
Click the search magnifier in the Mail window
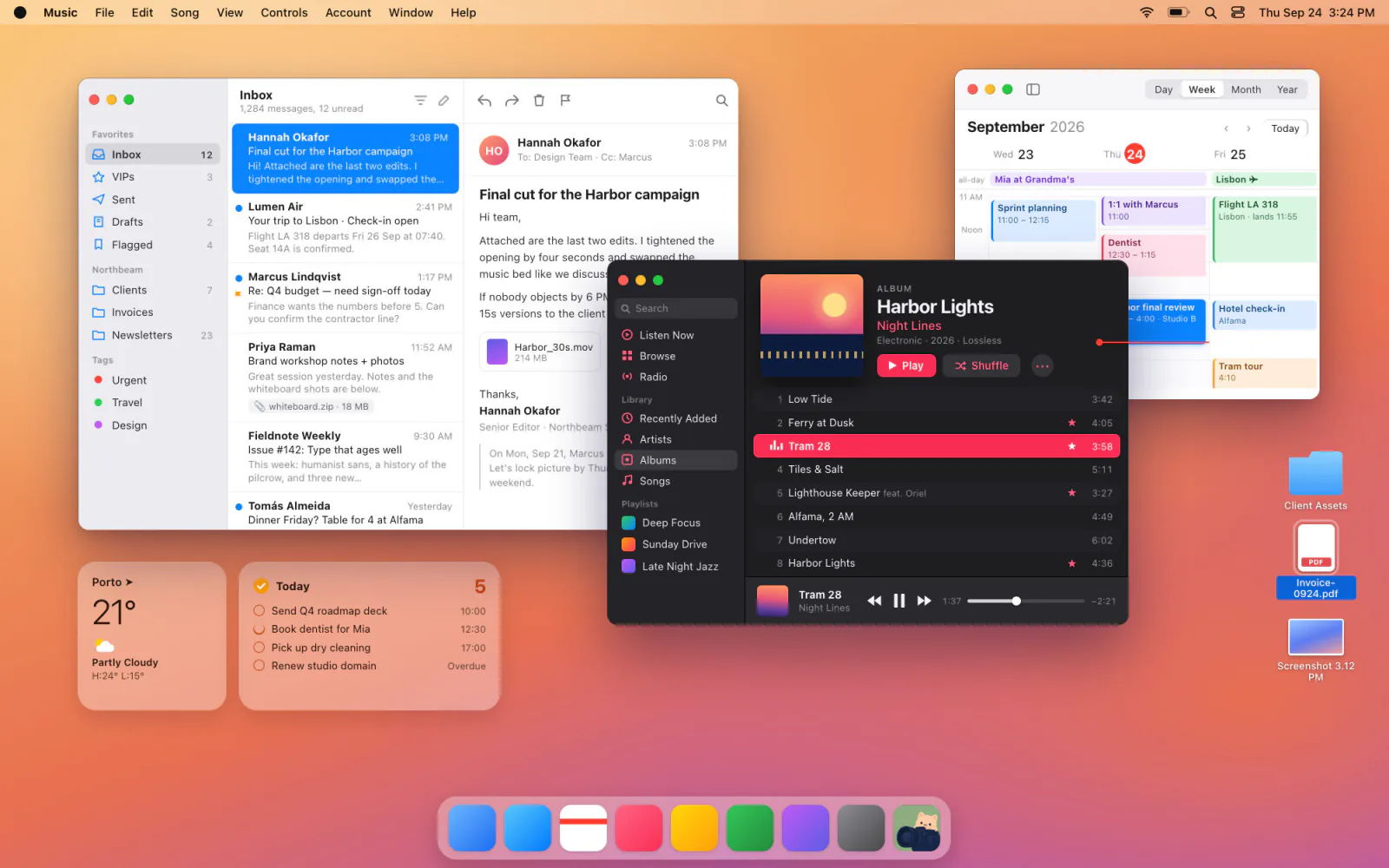tap(721, 101)
